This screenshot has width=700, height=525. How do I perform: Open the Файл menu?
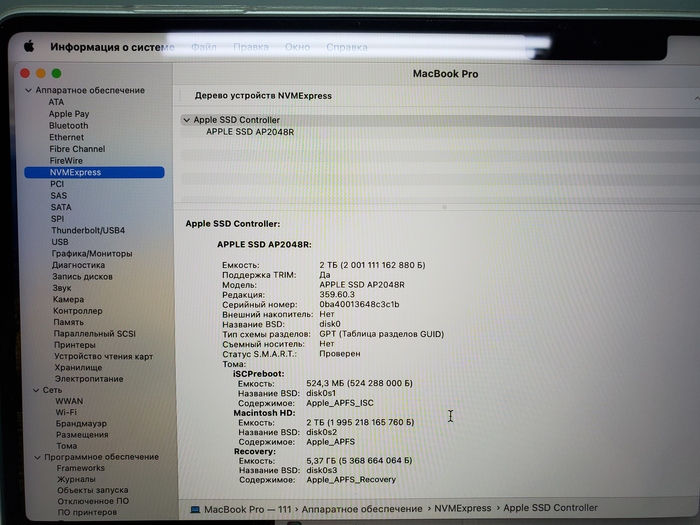[204, 47]
